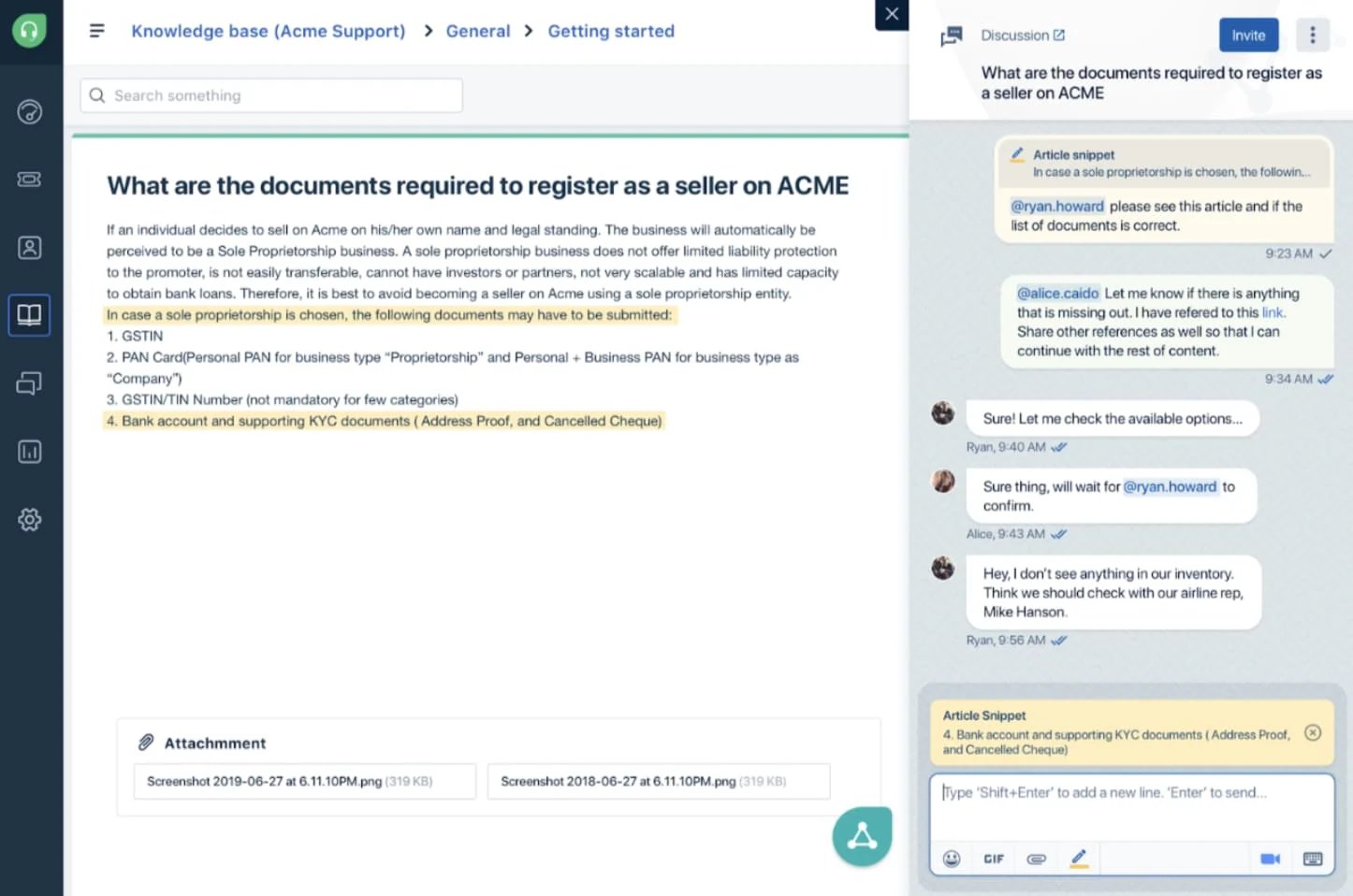Click the discussion chat bubbles icon
Viewport: 1353px width, 896px height.
[952, 36]
